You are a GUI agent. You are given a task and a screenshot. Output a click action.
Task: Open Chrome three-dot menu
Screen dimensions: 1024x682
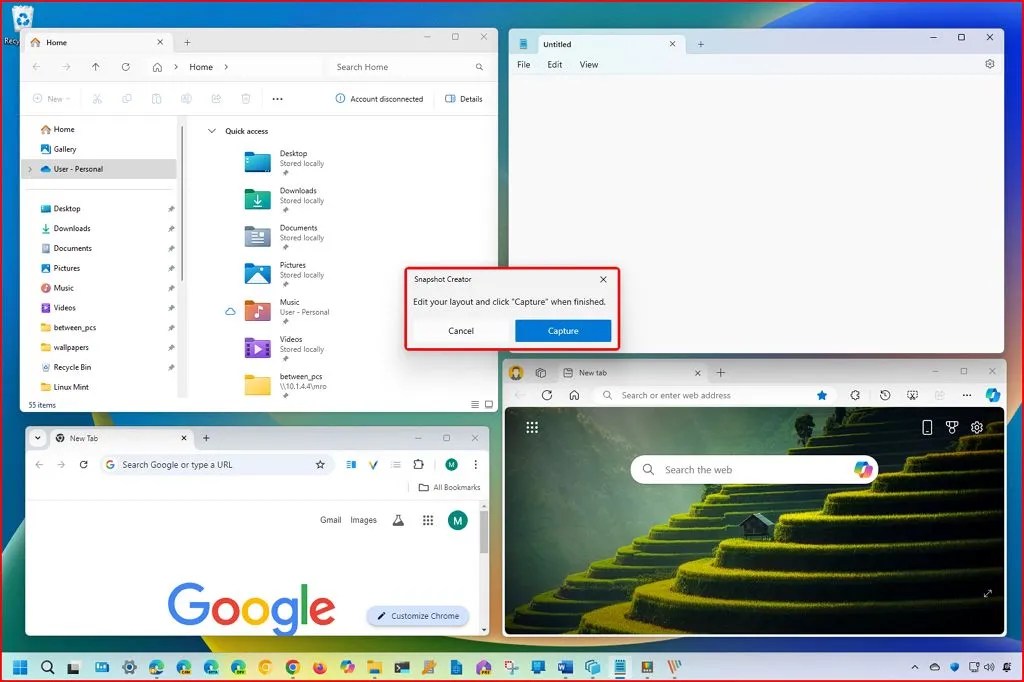coord(475,464)
